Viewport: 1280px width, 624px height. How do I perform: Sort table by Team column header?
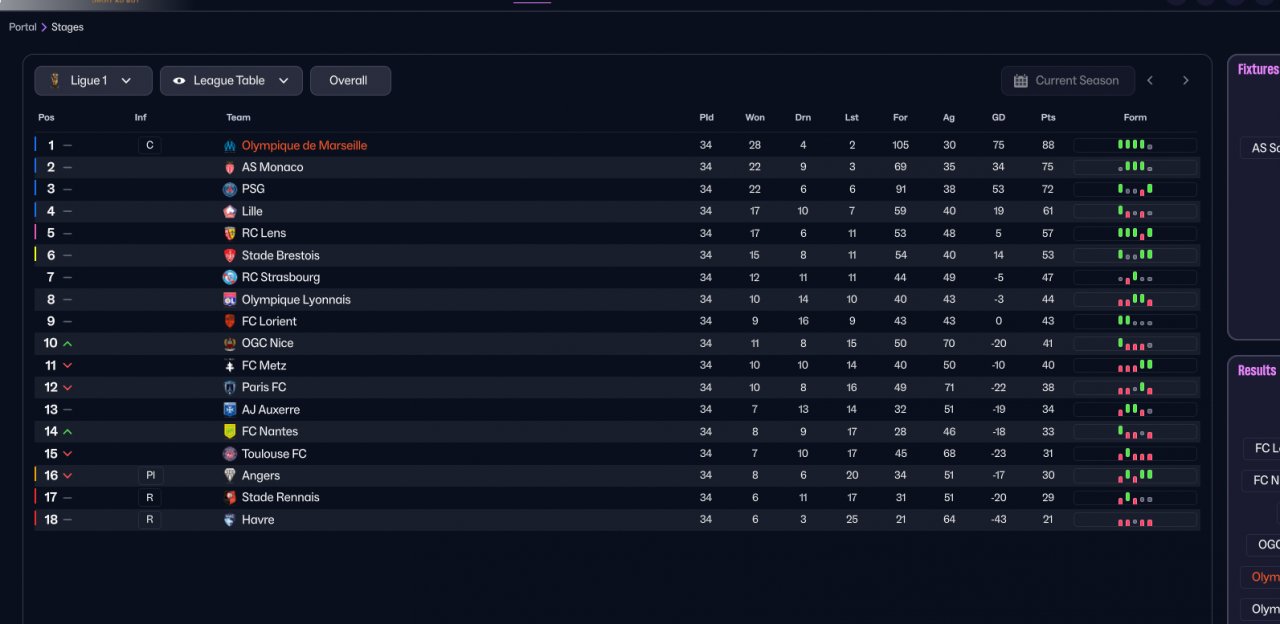tap(238, 118)
